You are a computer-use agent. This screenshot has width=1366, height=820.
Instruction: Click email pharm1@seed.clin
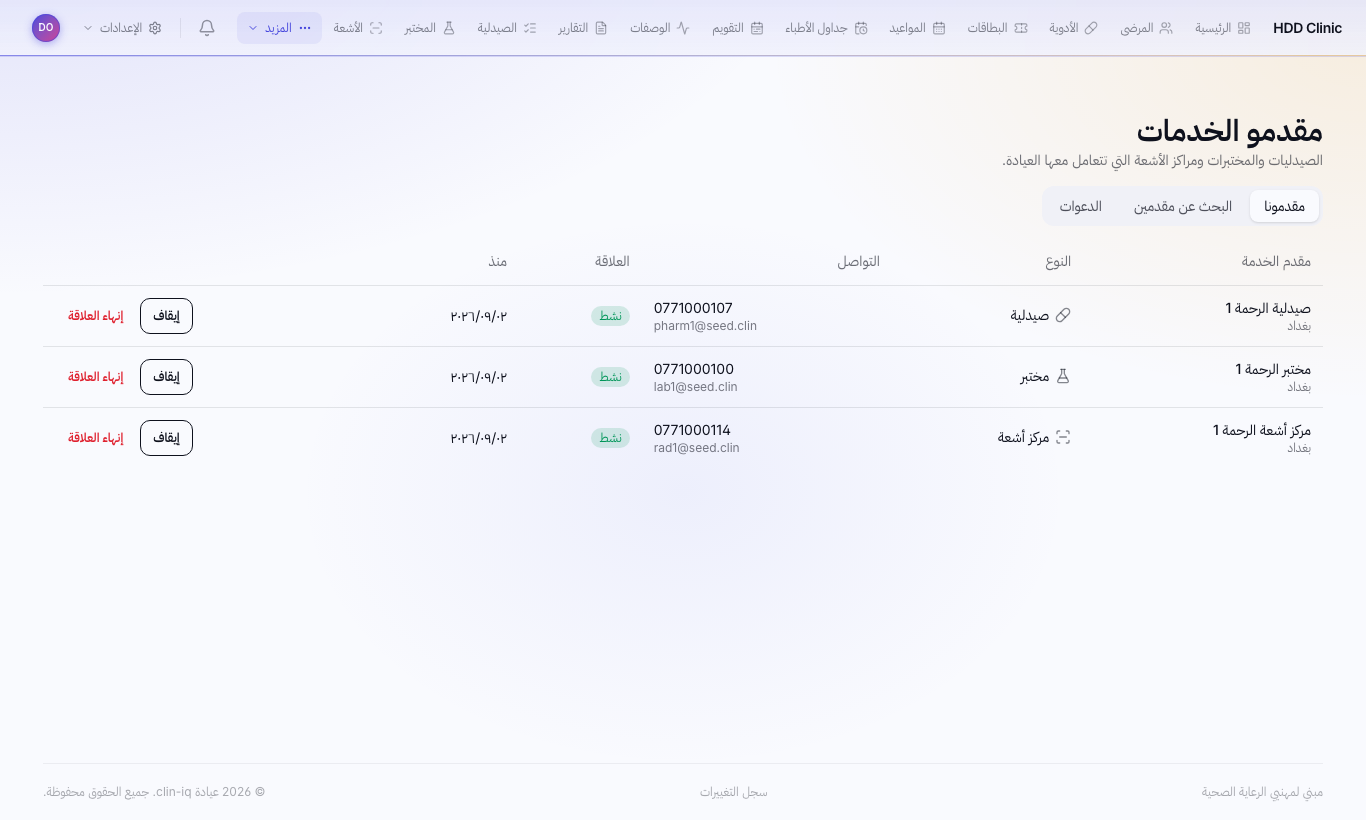(x=706, y=326)
